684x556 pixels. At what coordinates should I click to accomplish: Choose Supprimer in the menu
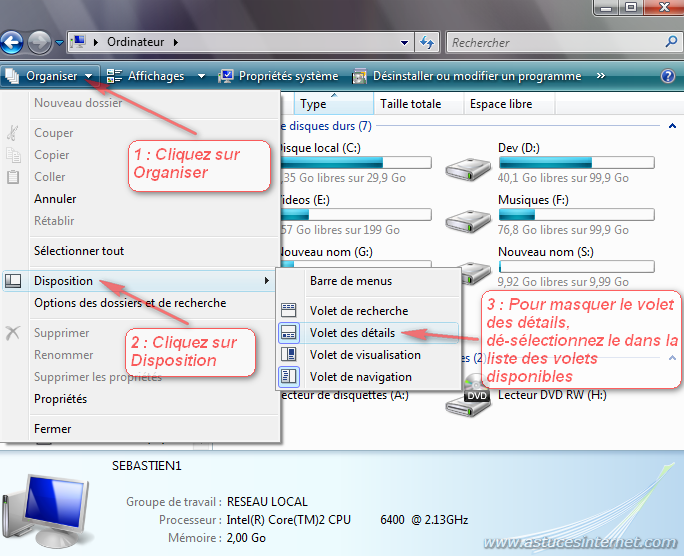click(62, 333)
